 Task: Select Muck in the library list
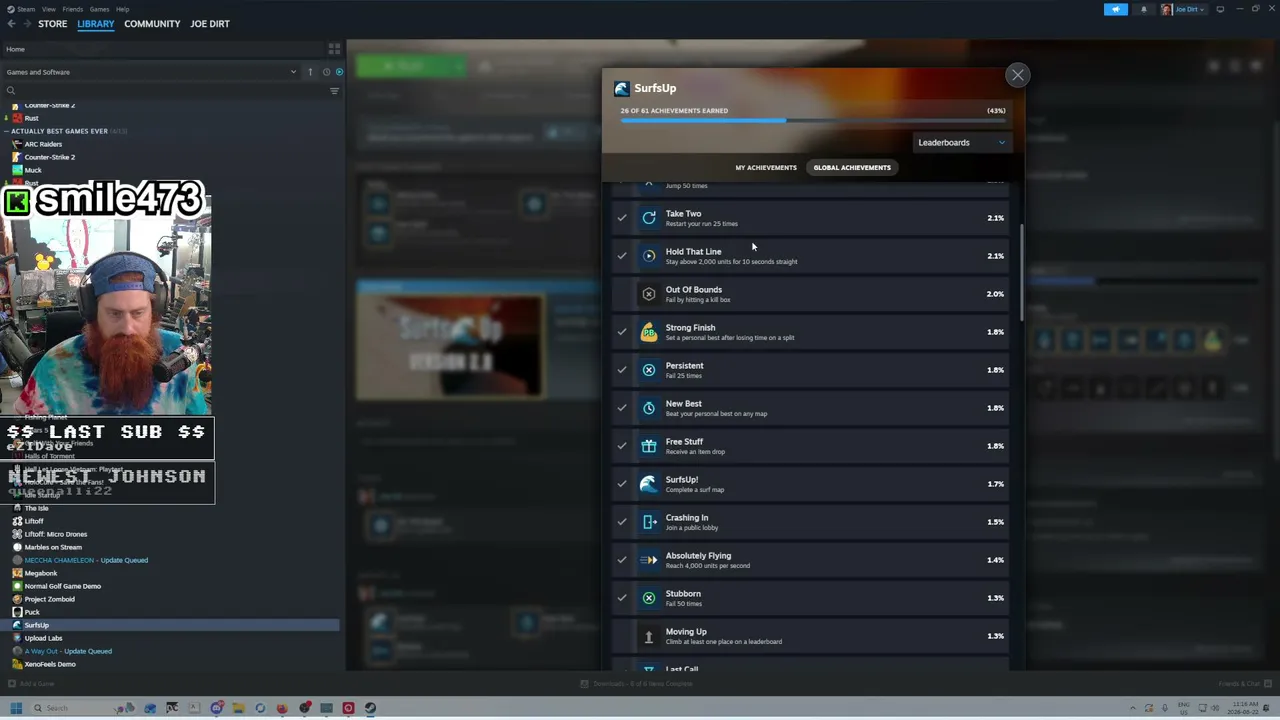[x=170, y=170]
